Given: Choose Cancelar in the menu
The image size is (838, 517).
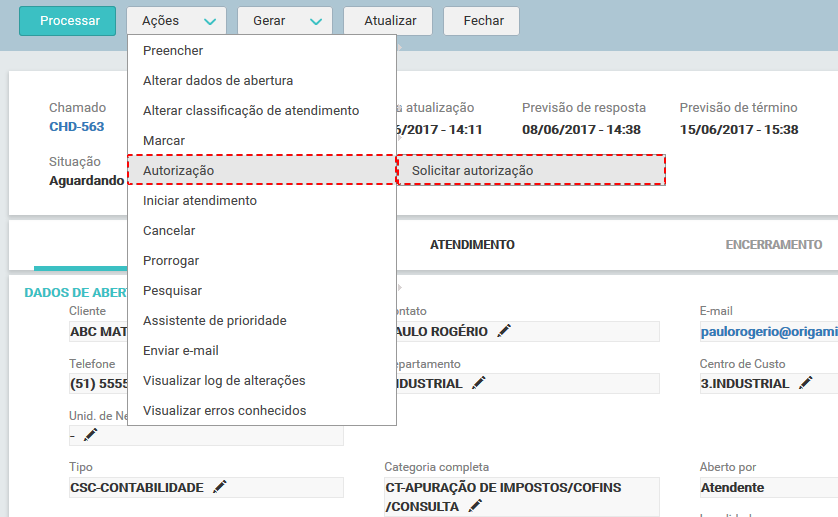Looking at the screenshot, I should (x=262, y=230).
